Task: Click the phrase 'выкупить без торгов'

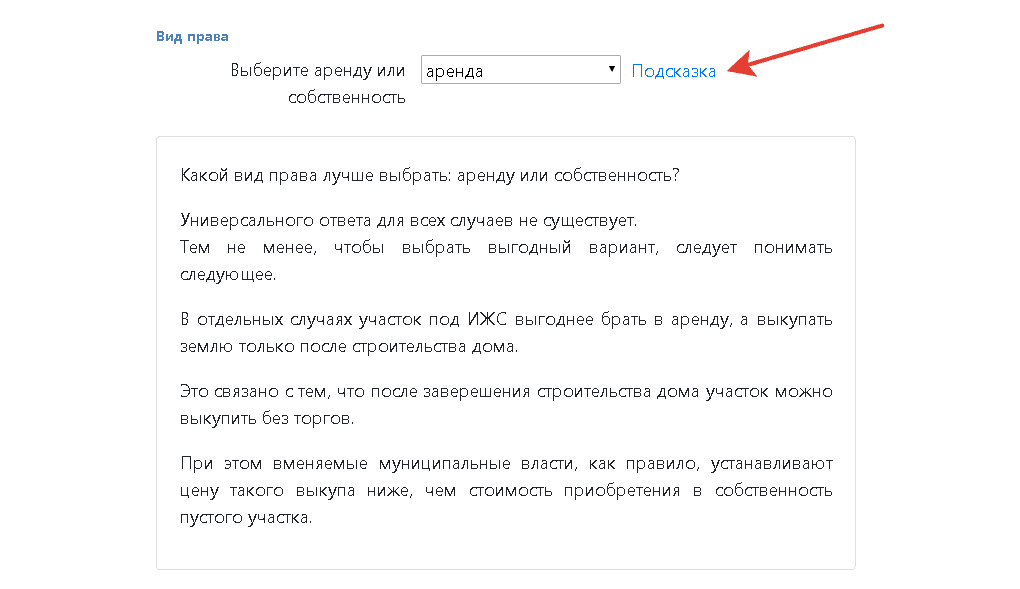Action: 266,418
